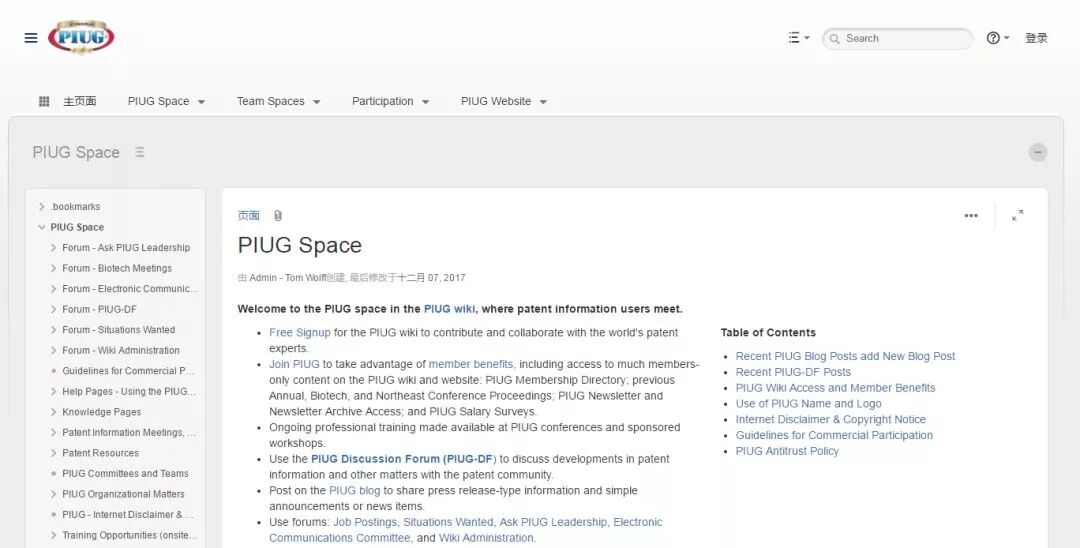
Task: Collapse the PIUG Space tree node
Action: point(41,227)
